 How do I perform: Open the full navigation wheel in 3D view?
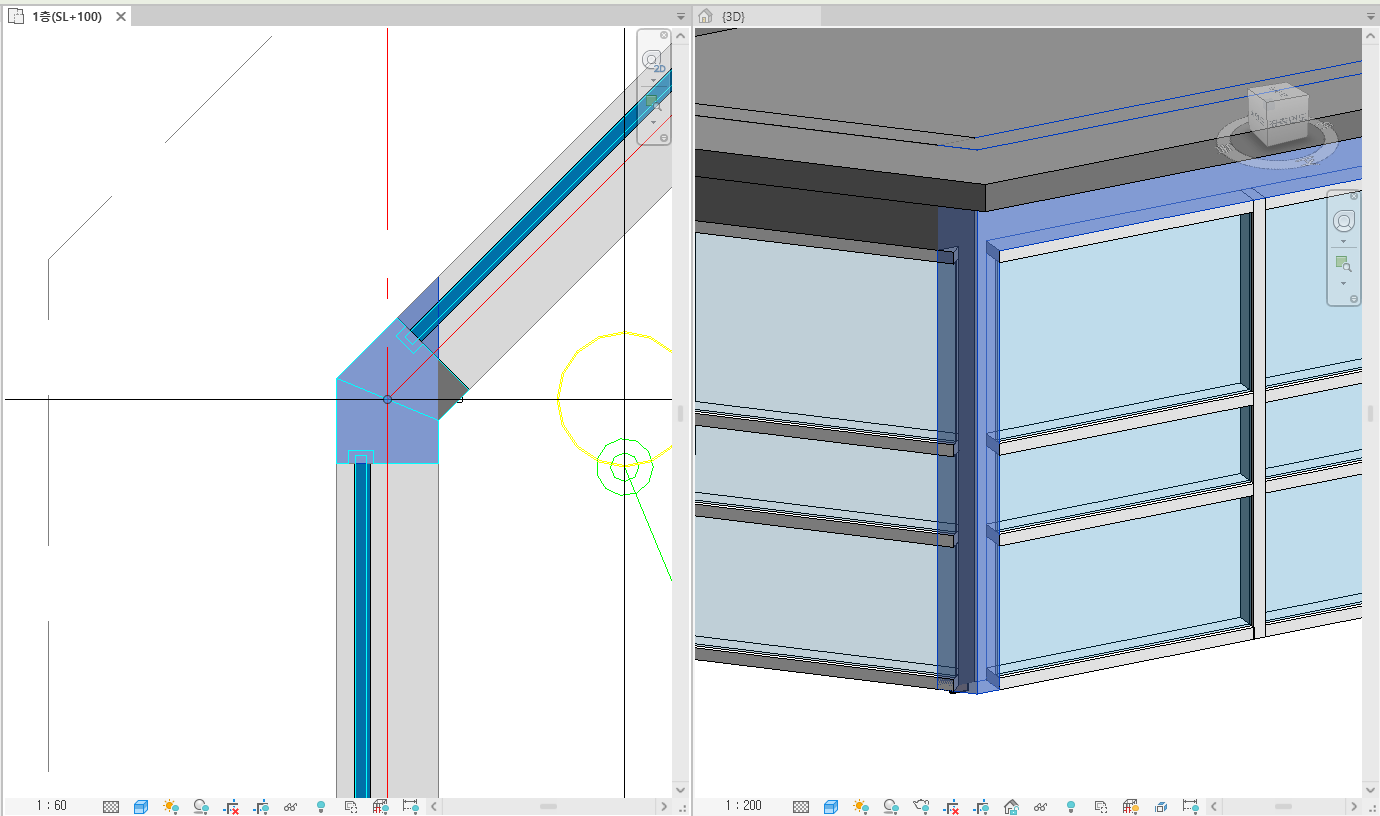tap(1343, 221)
